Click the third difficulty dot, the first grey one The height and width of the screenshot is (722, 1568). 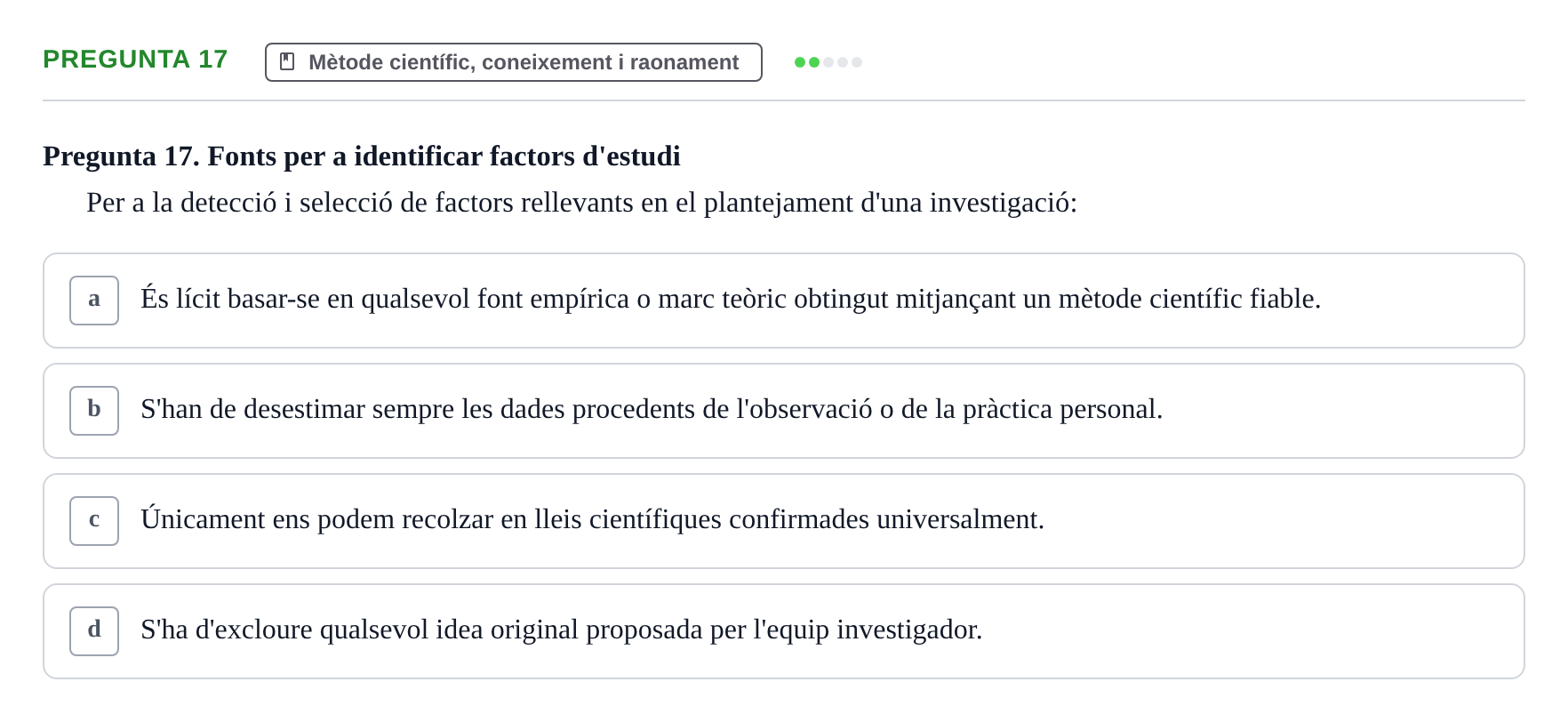tap(828, 62)
